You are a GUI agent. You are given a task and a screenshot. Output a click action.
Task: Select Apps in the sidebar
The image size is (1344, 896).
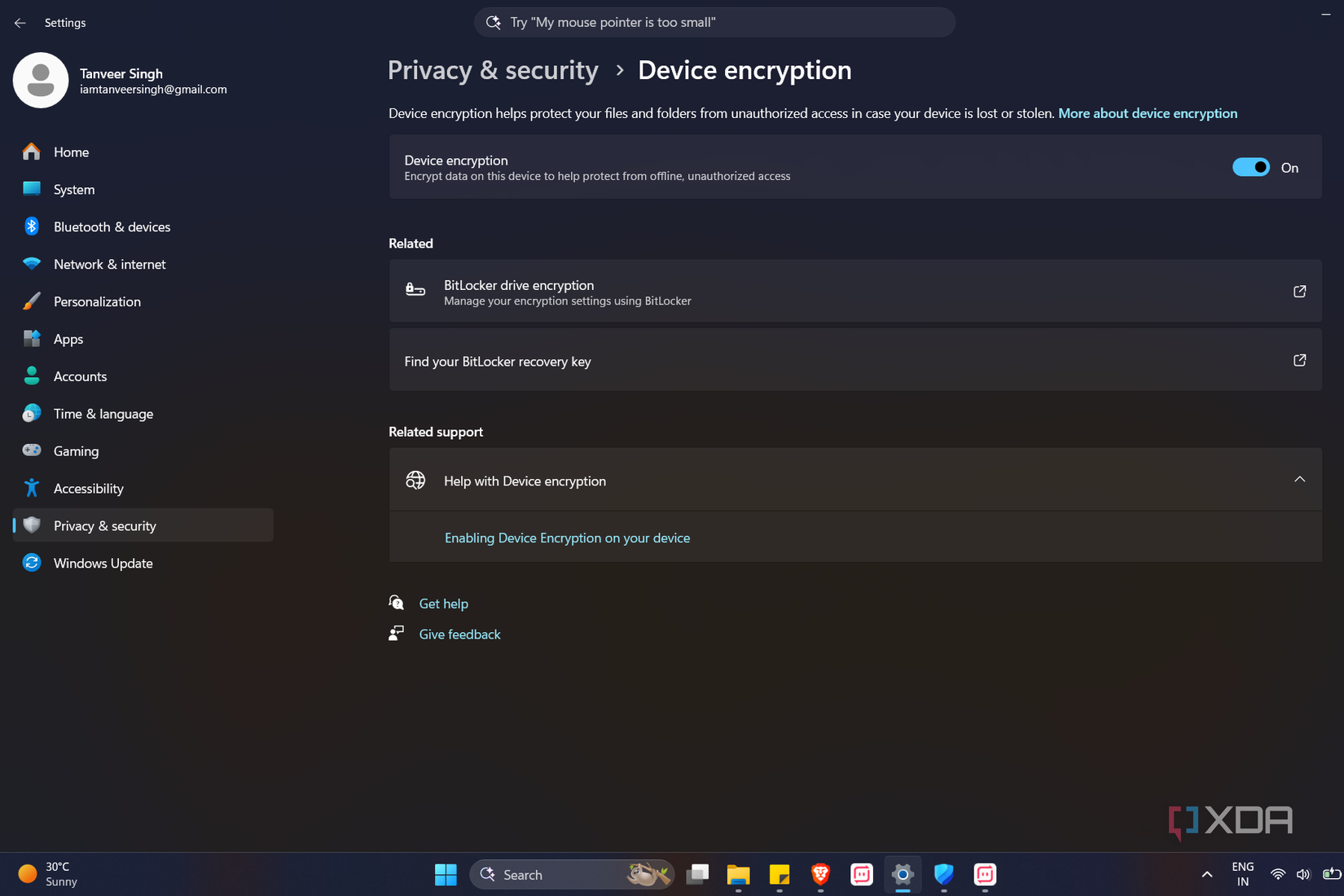point(143,340)
